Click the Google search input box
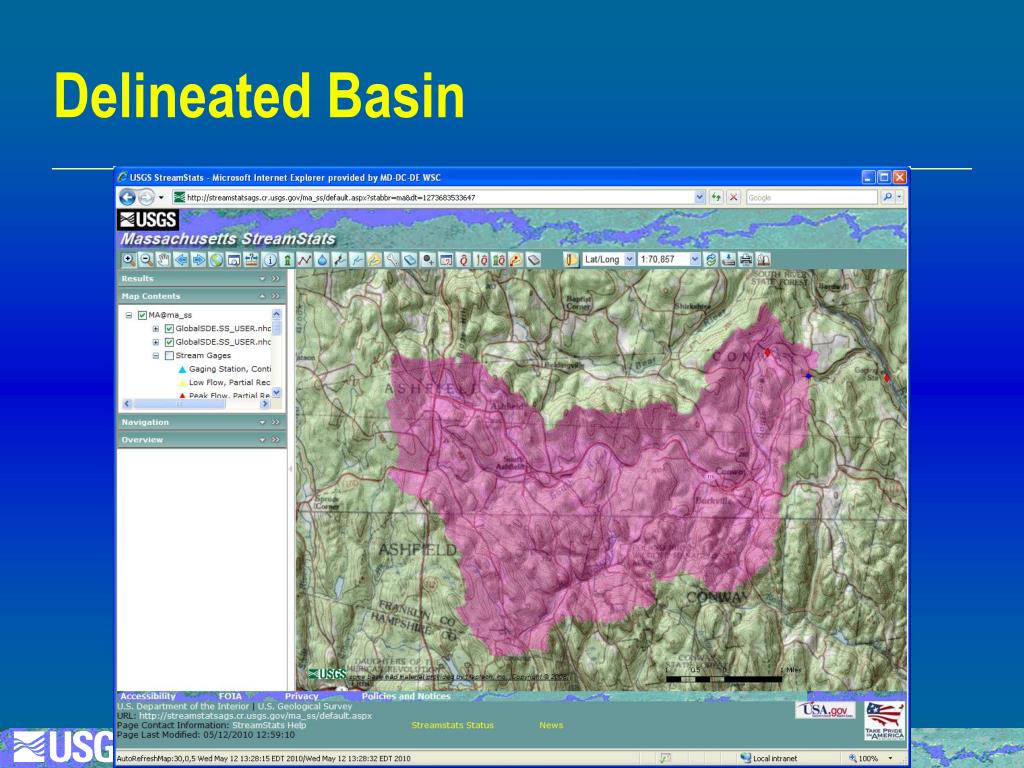Image resolution: width=1024 pixels, height=768 pixels. [x=811, y=197]
